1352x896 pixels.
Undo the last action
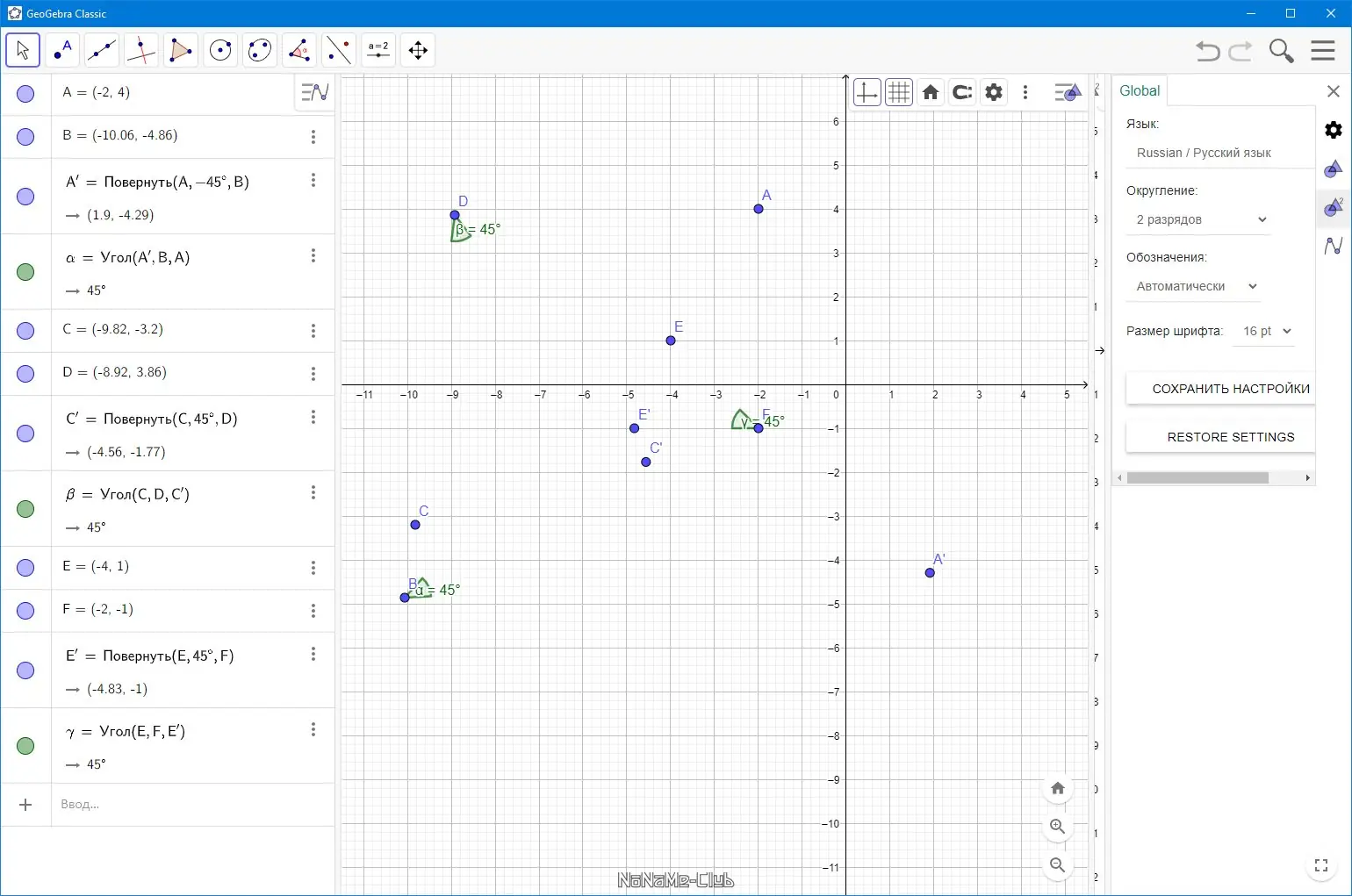1208,51
